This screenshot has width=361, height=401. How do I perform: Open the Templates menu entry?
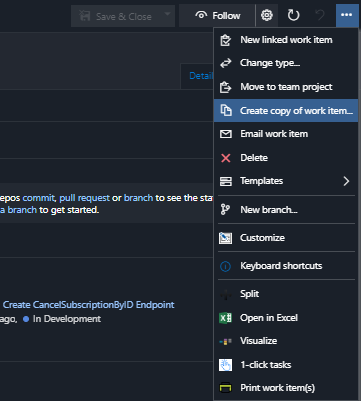pos(286,181)
